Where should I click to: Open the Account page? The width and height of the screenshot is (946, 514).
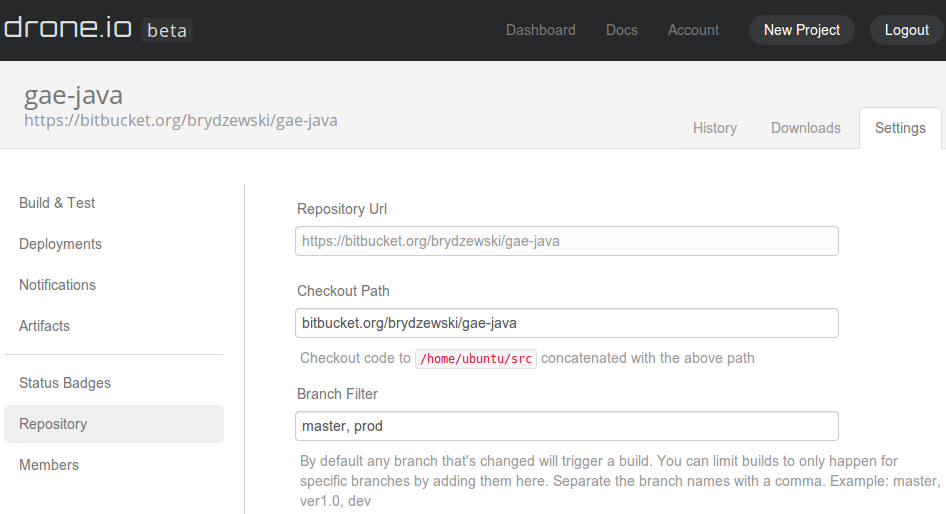693,30
